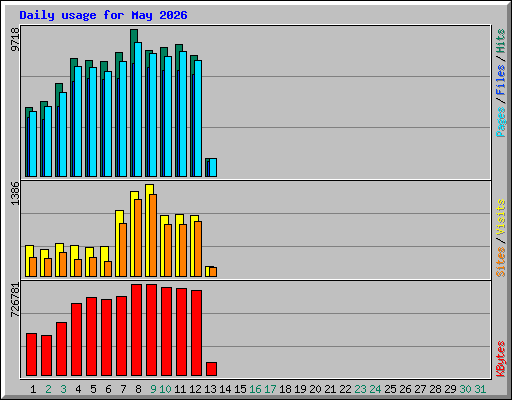Viewport: 512px width, 400px height.
Task: Select day 18 on the date axis
Action: point(285,389)
